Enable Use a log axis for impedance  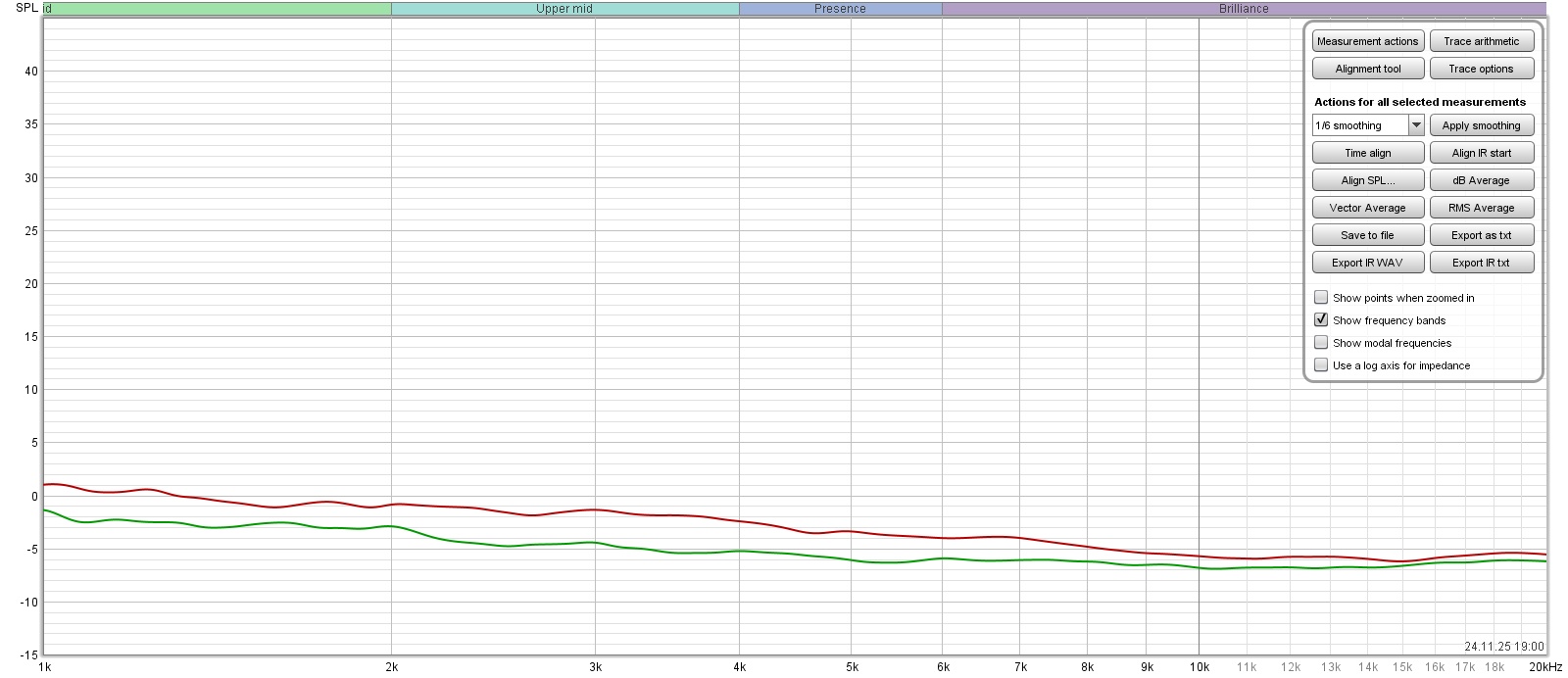tap(1321, 364)
